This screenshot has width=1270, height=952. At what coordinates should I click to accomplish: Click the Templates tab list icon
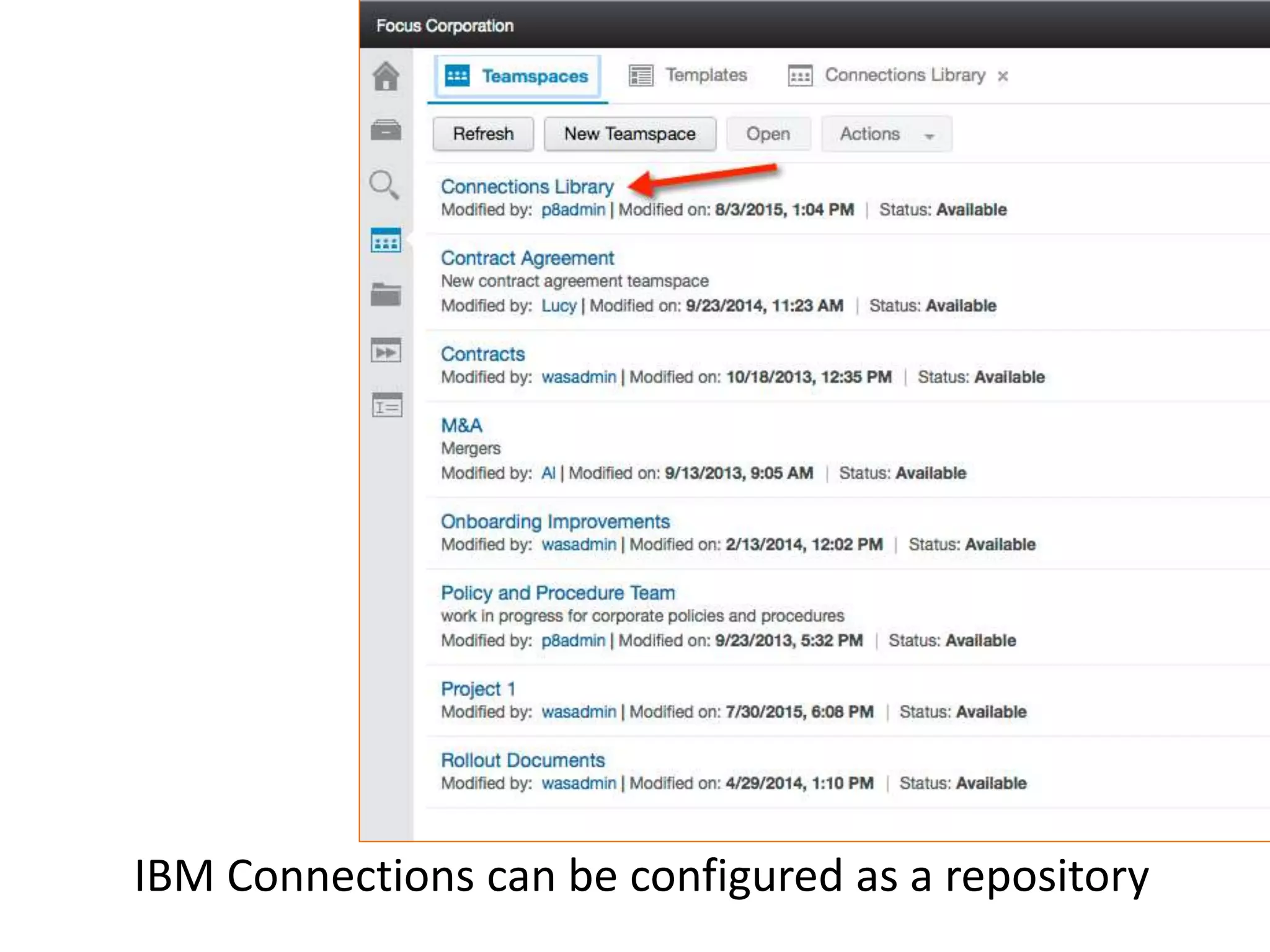[641, 76]
